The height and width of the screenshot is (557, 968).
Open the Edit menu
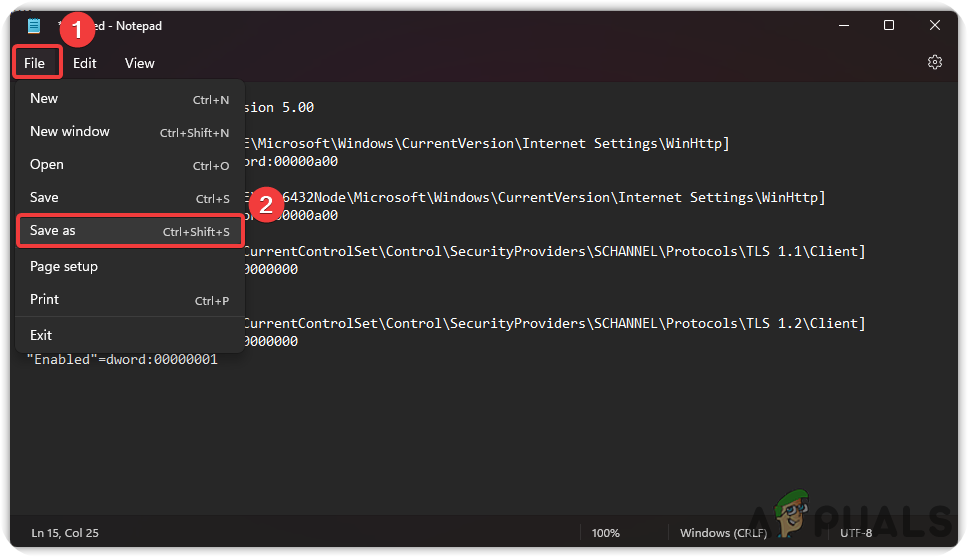(x=85, y=63)
